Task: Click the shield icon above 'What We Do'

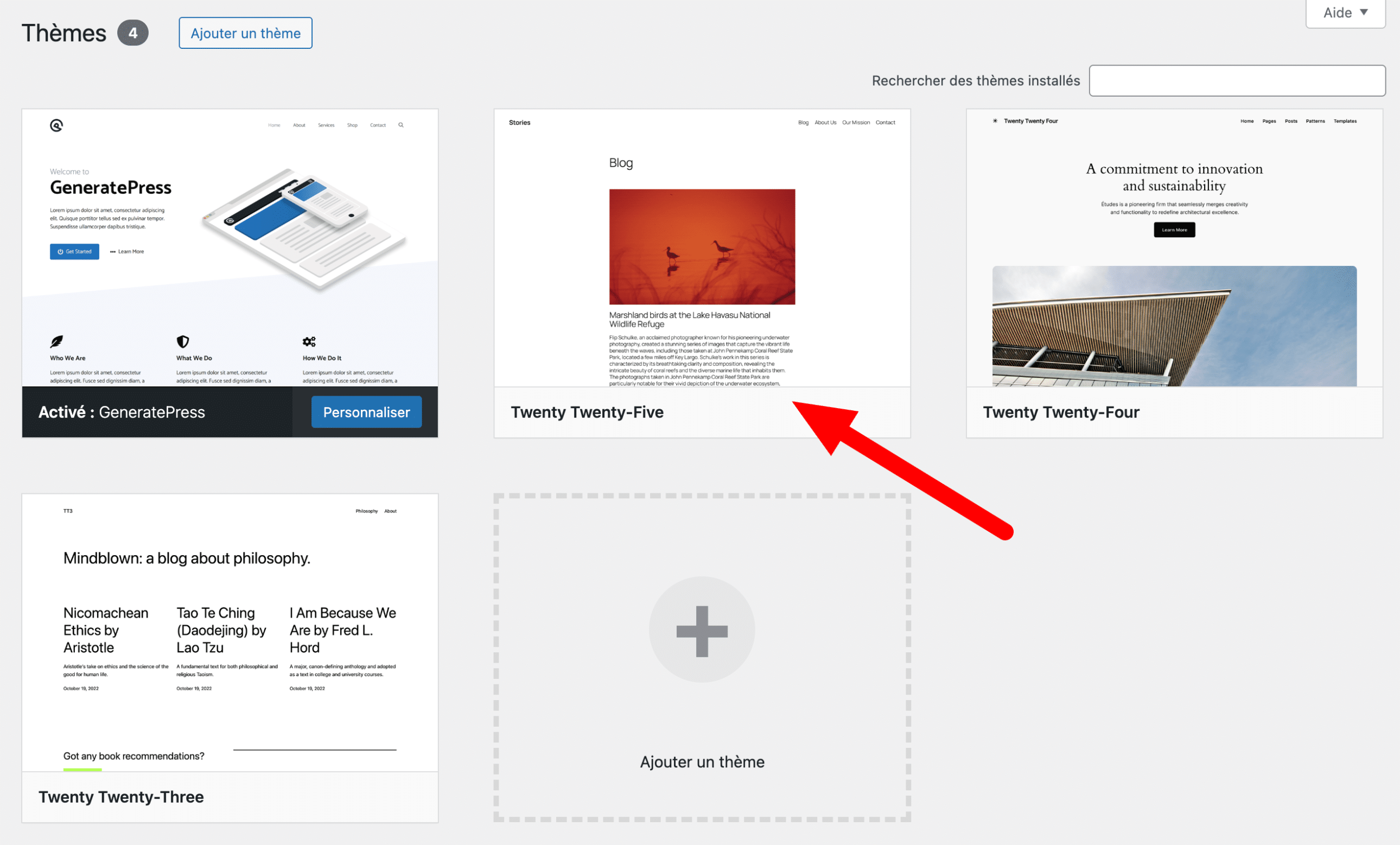Action: [x=182, y=341]
